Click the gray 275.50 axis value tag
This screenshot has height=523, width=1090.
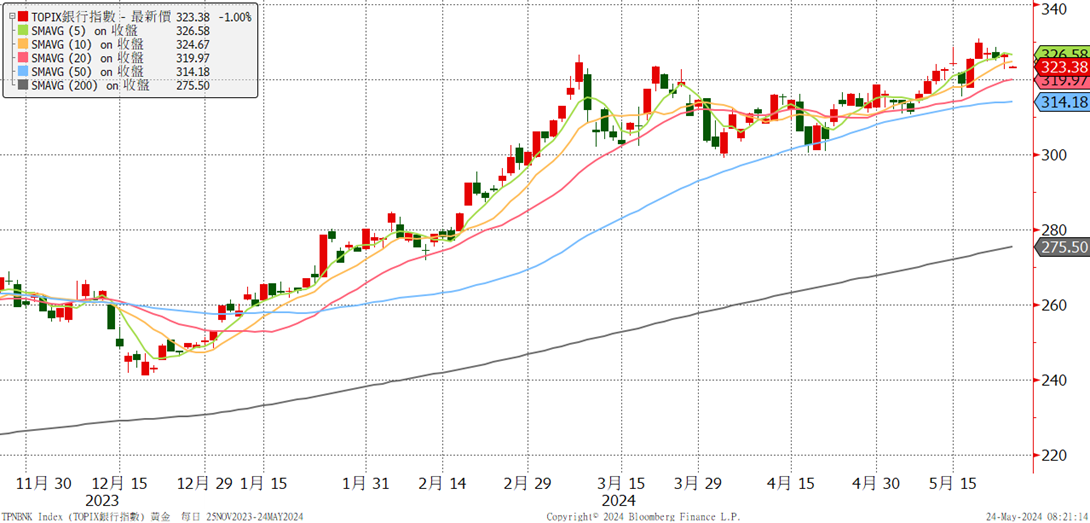pos(1062,247)
